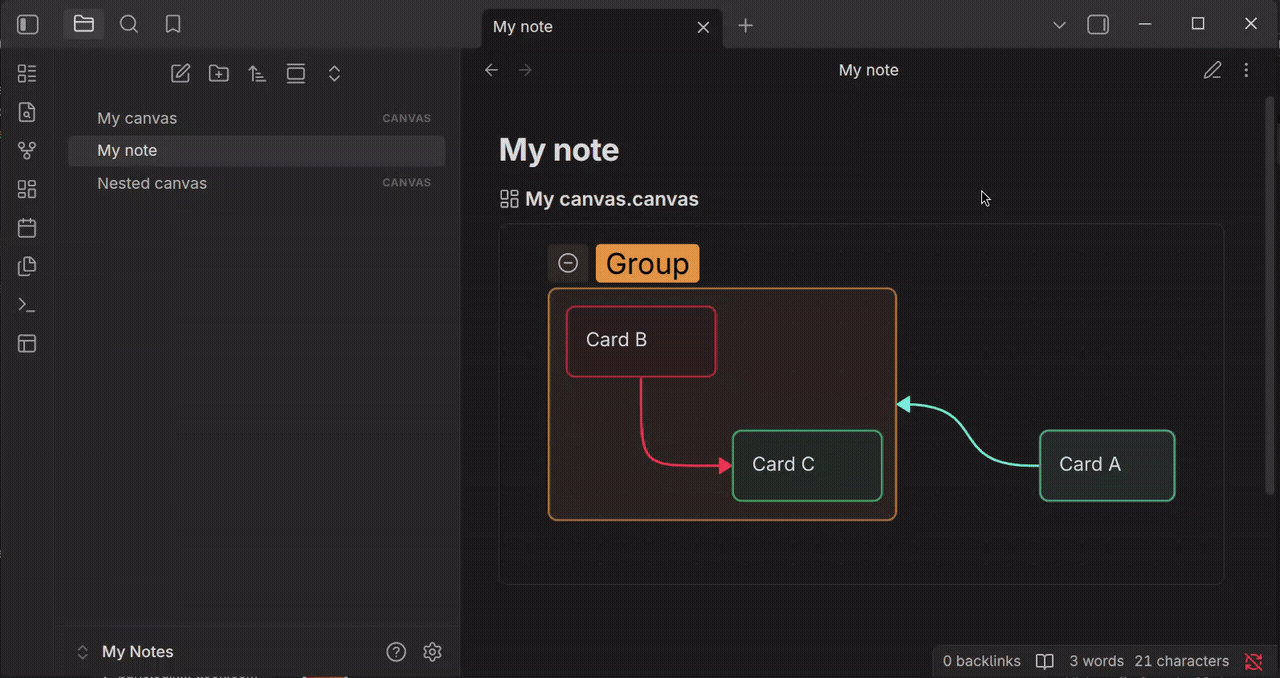Switch to editing mode pencil icon
This screenshot has width=1280, height=678.
pyautogui.click(x=1212, y=70)
